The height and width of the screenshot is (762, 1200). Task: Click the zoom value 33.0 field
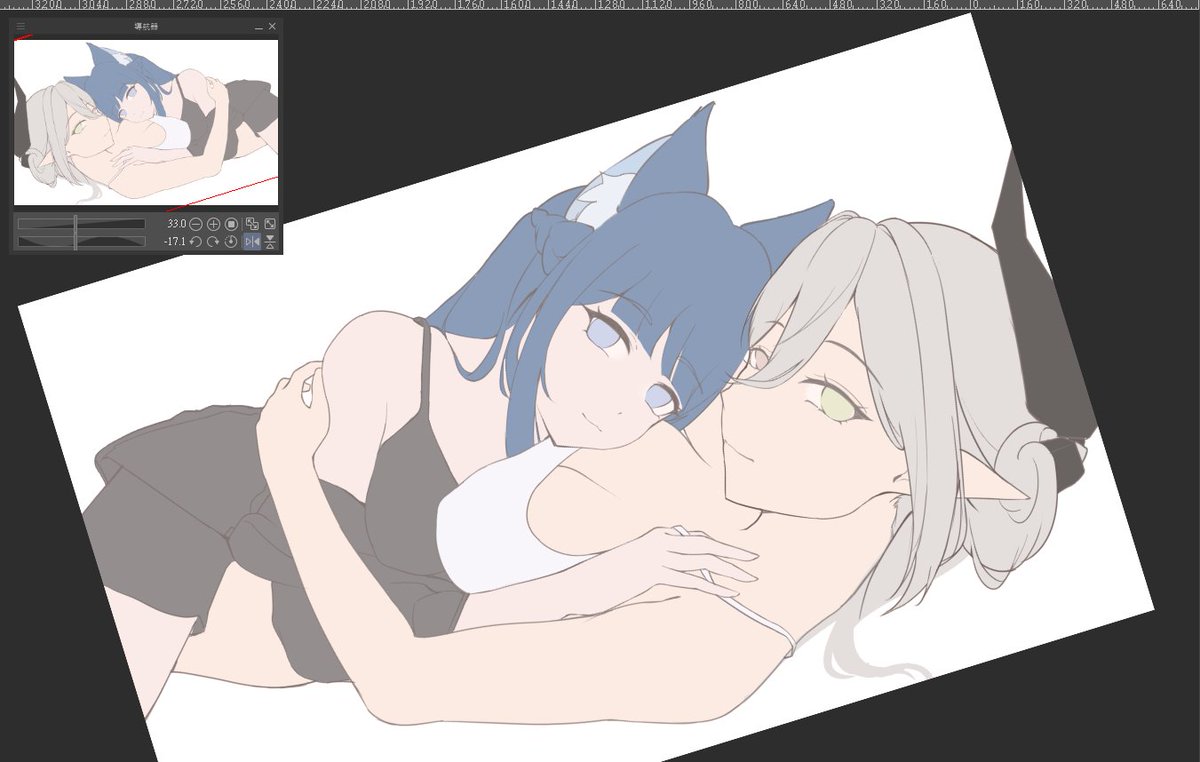pos(176,224)
